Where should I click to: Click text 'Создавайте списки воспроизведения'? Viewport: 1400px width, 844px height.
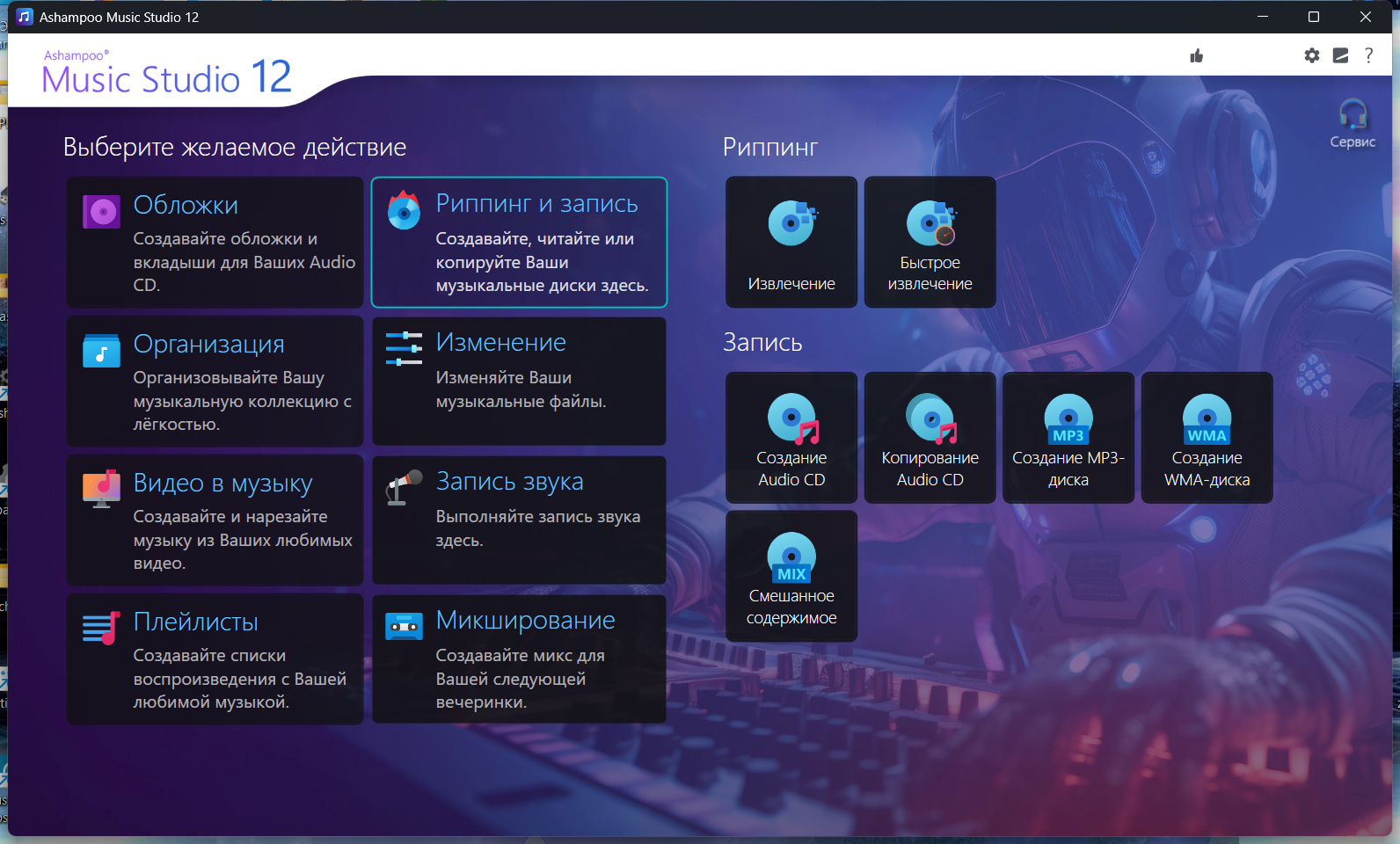coord(240,679)
